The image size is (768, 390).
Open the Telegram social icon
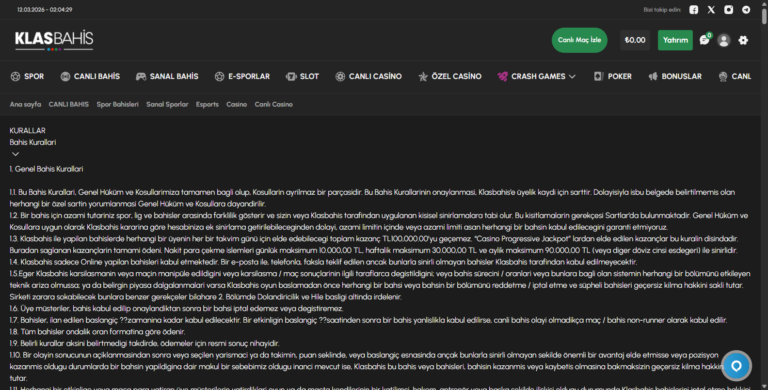[x=746, y=10]
